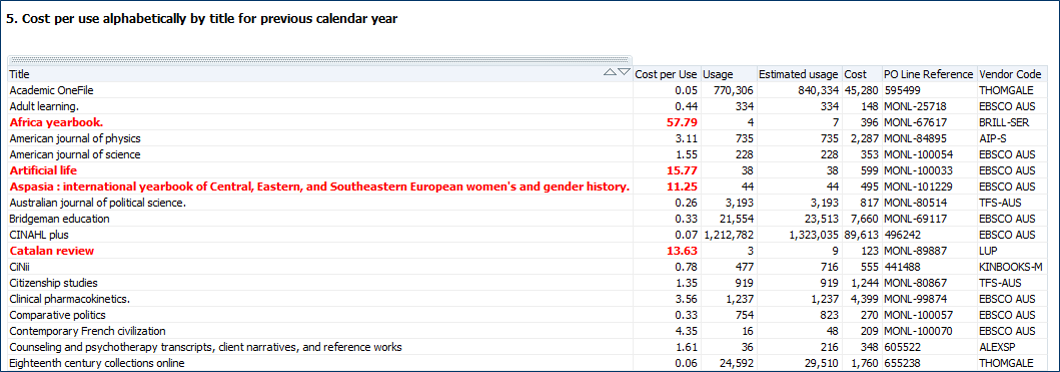The image size is (1060, 372).
Task: Click the Estimated usage column header
Action: click(798, 74)
